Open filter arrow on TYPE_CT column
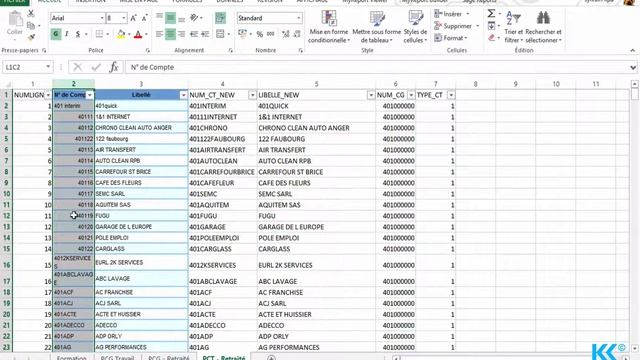This screenshot has width=640, height=360. click(x=451, y=95)
